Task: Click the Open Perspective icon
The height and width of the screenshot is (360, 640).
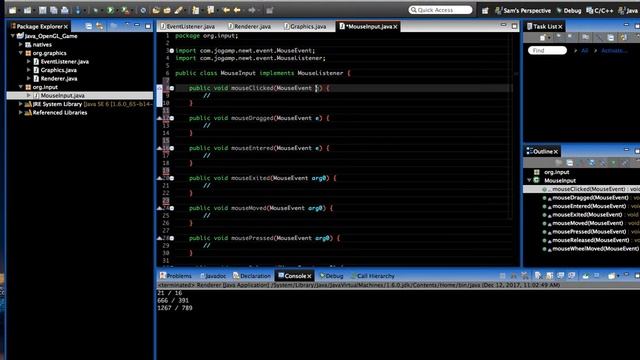Action: pyautogui.click(x=485, y=11)
